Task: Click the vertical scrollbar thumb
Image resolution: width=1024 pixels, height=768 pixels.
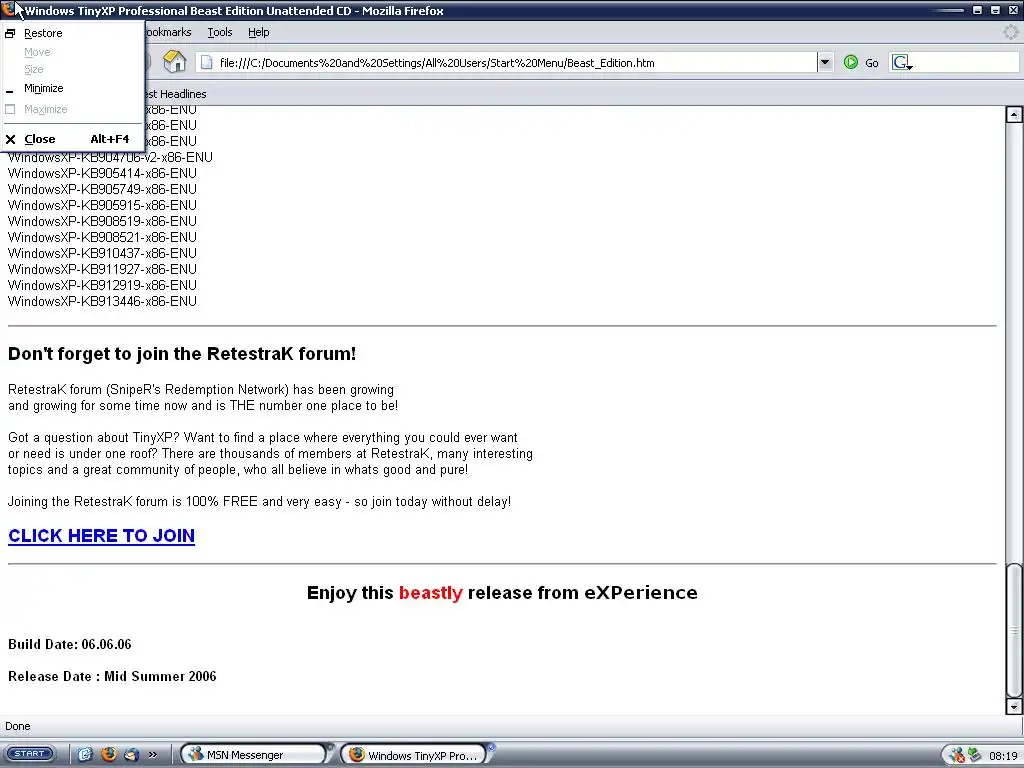Action: (1014, 630)
